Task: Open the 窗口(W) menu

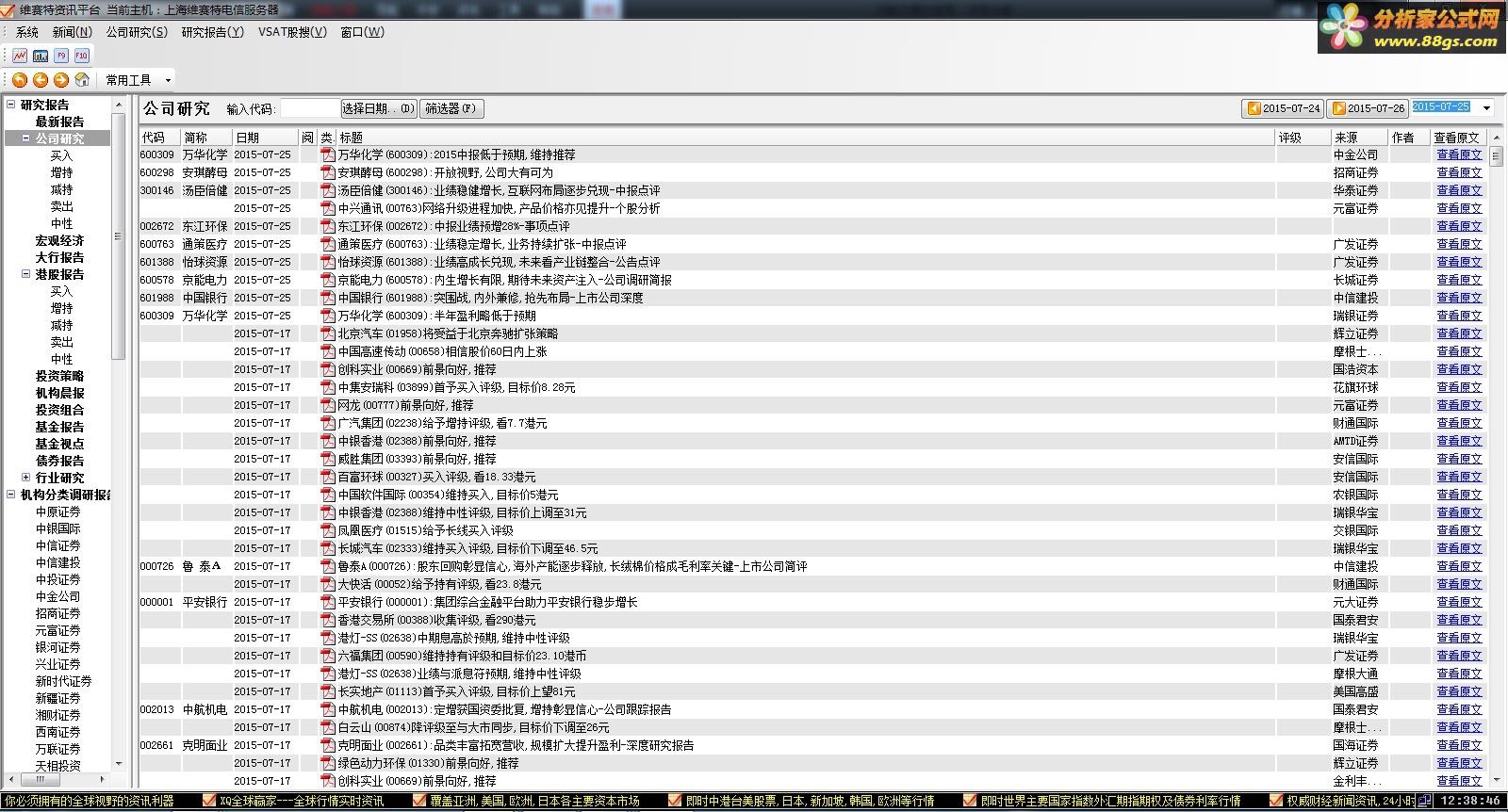Action: pyautogui.click(x=362, y=32)
